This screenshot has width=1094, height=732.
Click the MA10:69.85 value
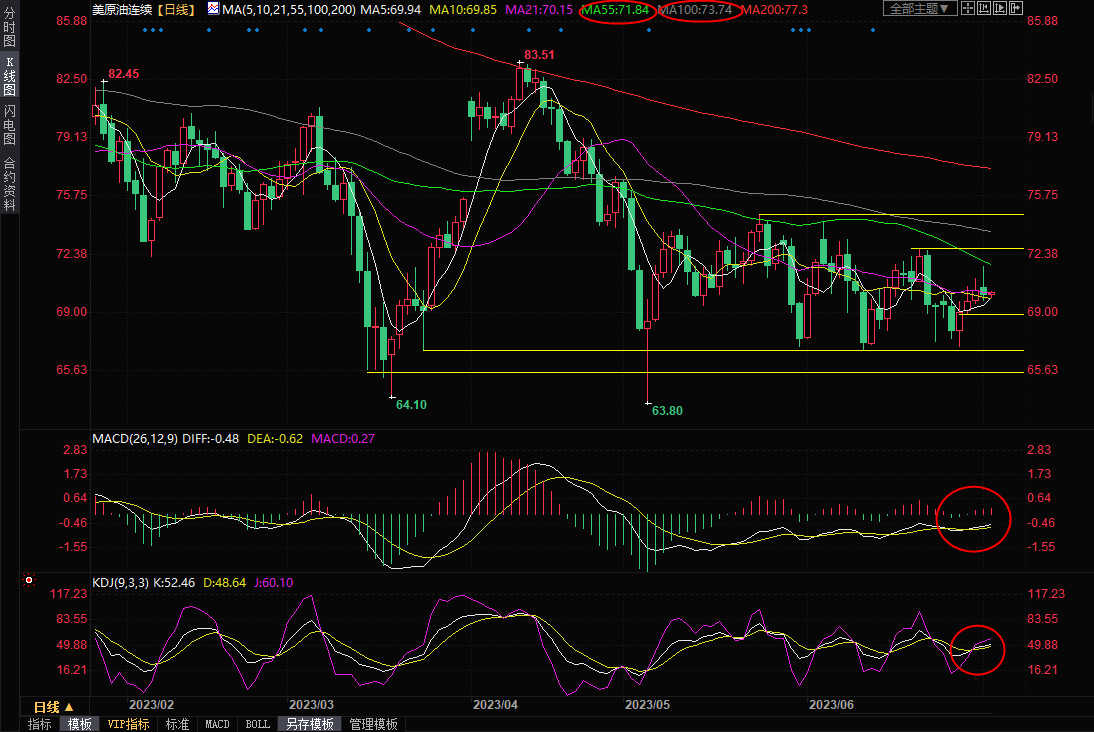(x=463, y=10)
